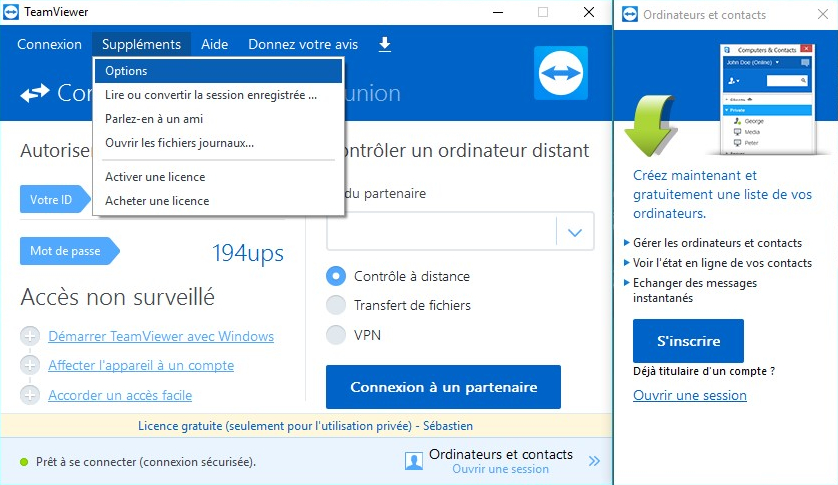
Task: Click the password value 194ups
Action: [x=247, y=253]
